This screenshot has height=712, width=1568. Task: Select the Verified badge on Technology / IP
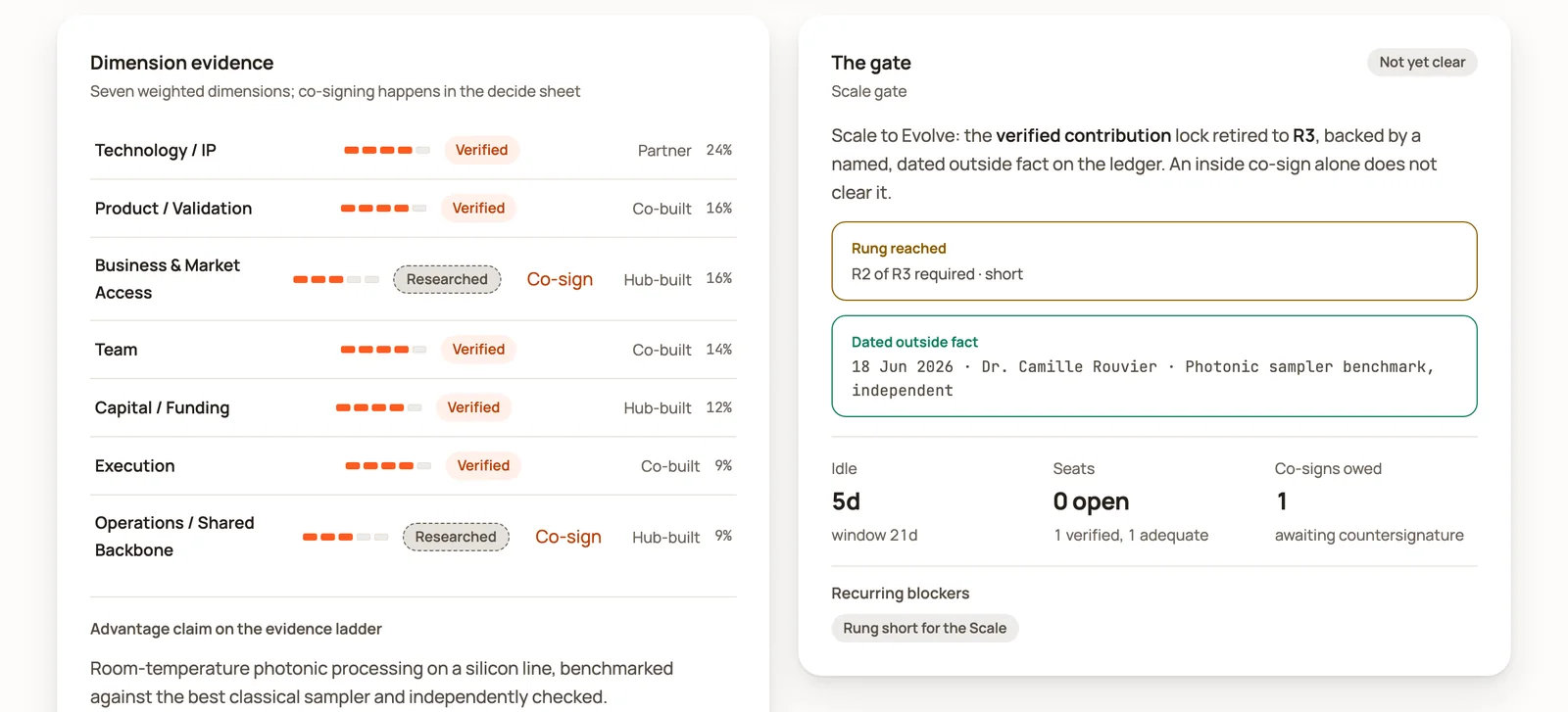tap(481, 150)
